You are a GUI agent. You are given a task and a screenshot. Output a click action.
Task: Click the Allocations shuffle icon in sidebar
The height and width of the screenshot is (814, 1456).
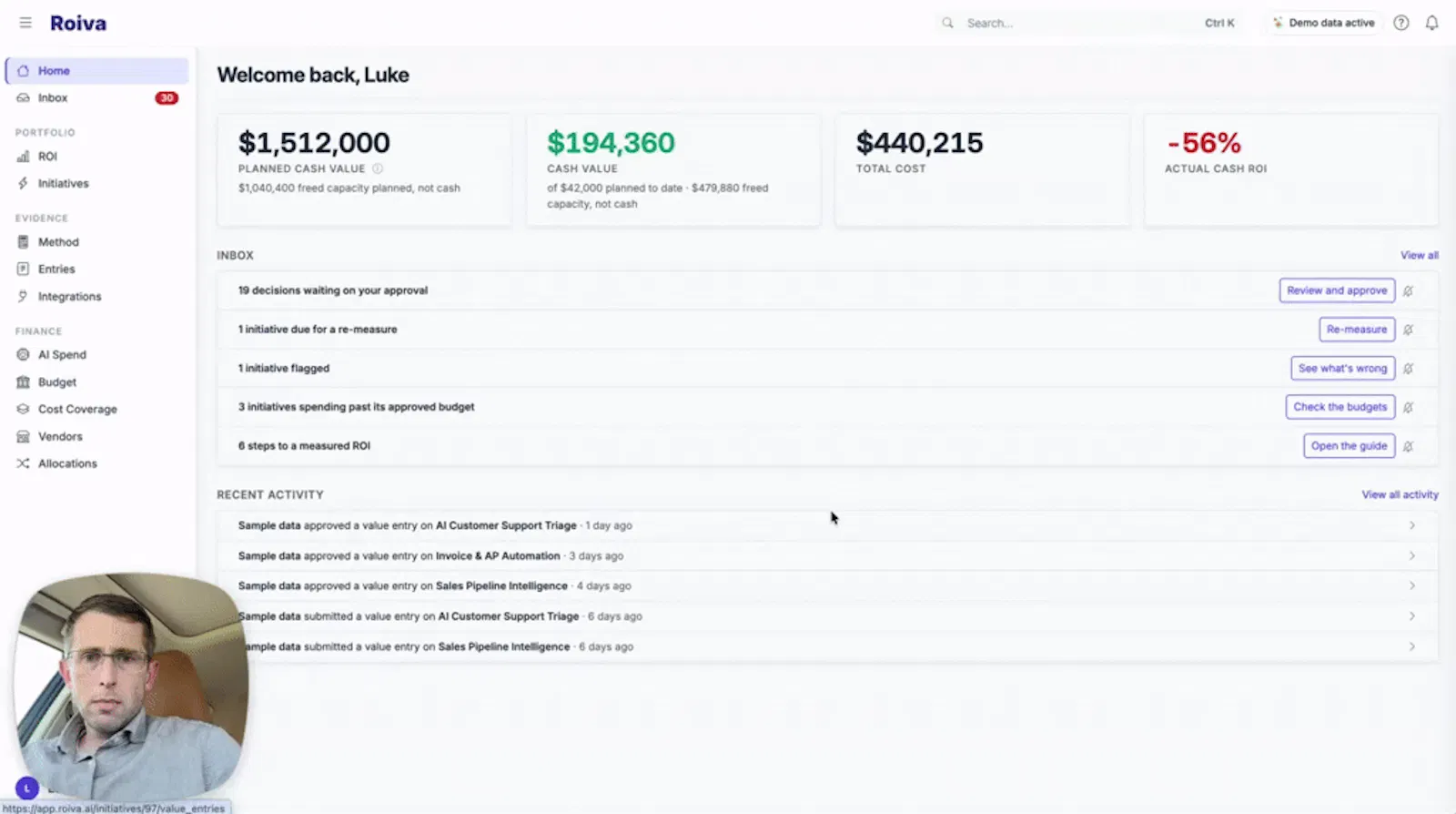pos(23,463)
